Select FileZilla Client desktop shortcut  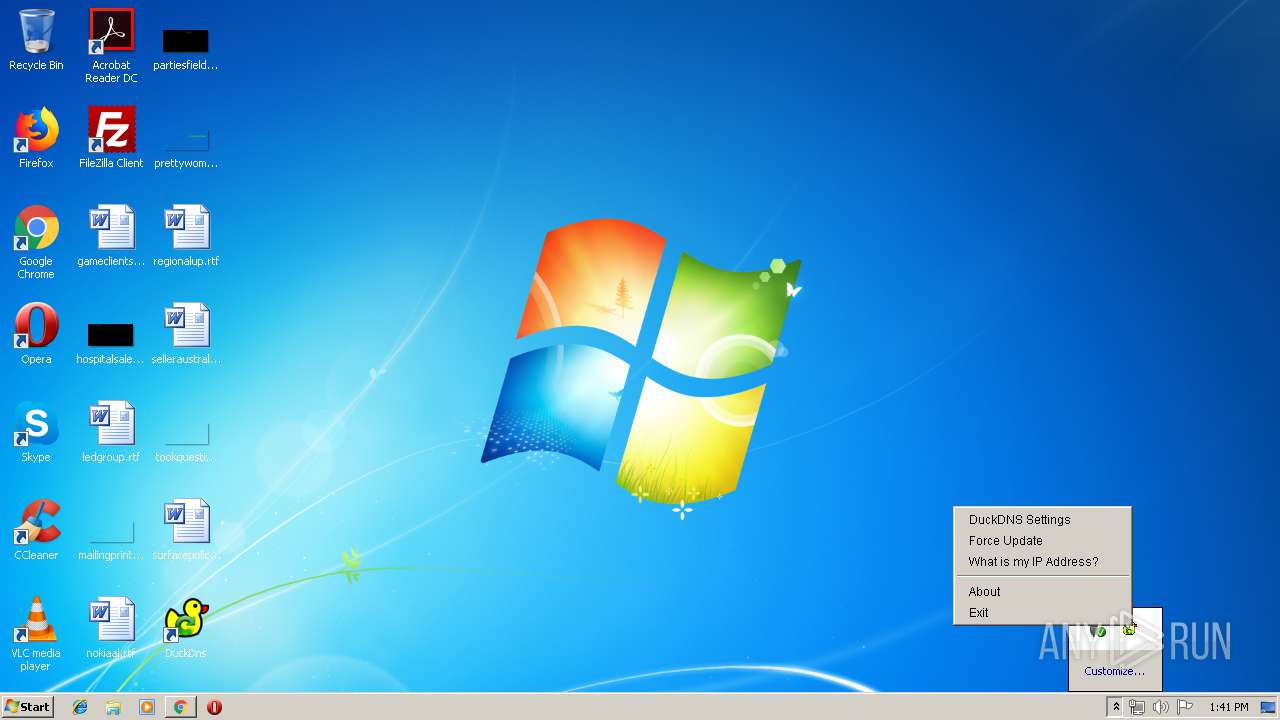click(111, 138)
